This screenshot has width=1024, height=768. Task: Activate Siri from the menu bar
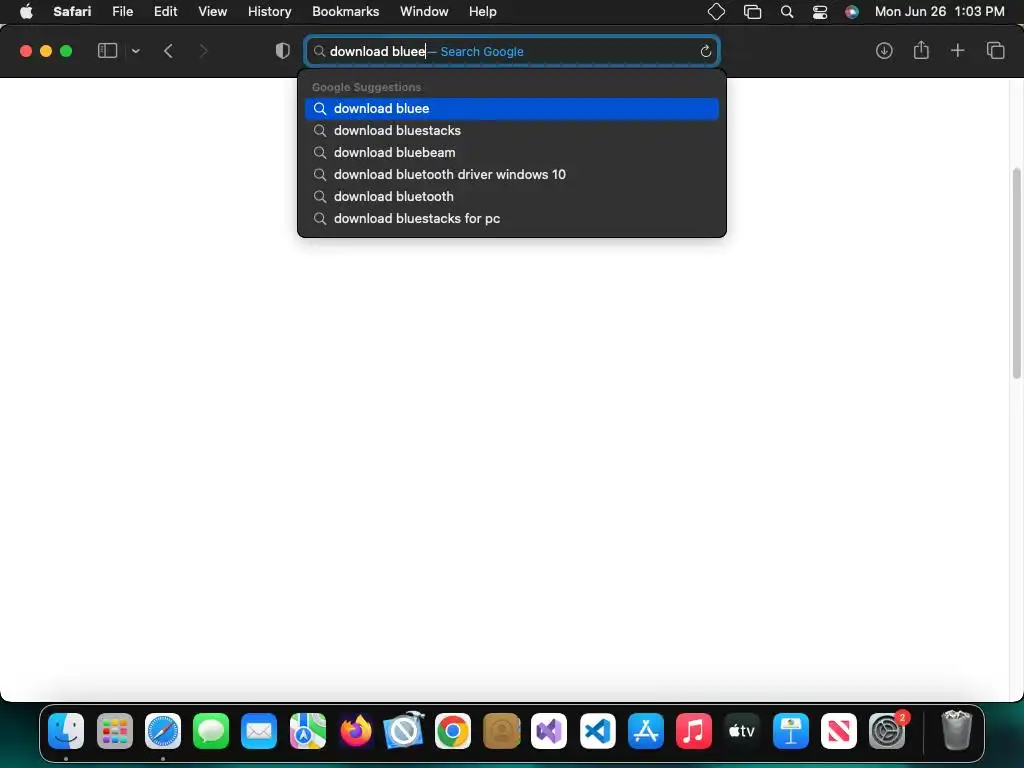click(852, 11)
